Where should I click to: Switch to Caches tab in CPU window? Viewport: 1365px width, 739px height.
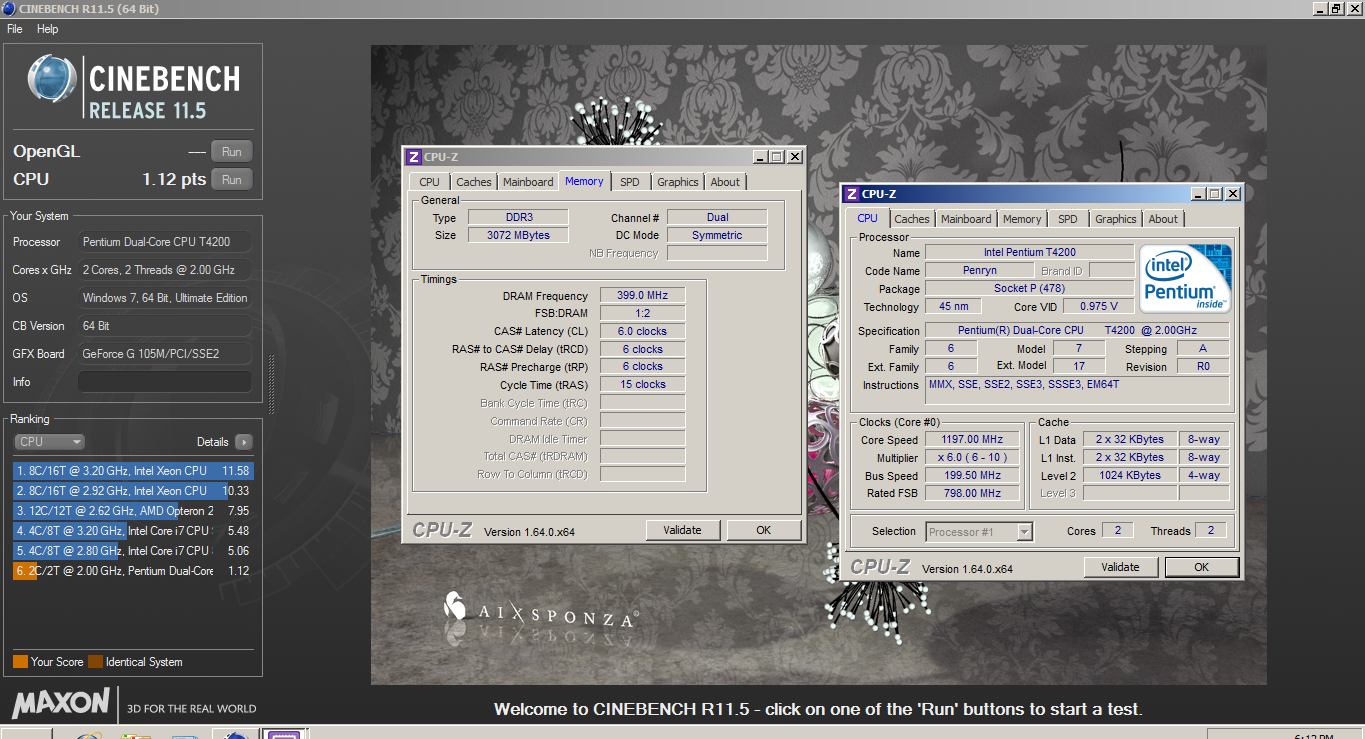[911, 219]
